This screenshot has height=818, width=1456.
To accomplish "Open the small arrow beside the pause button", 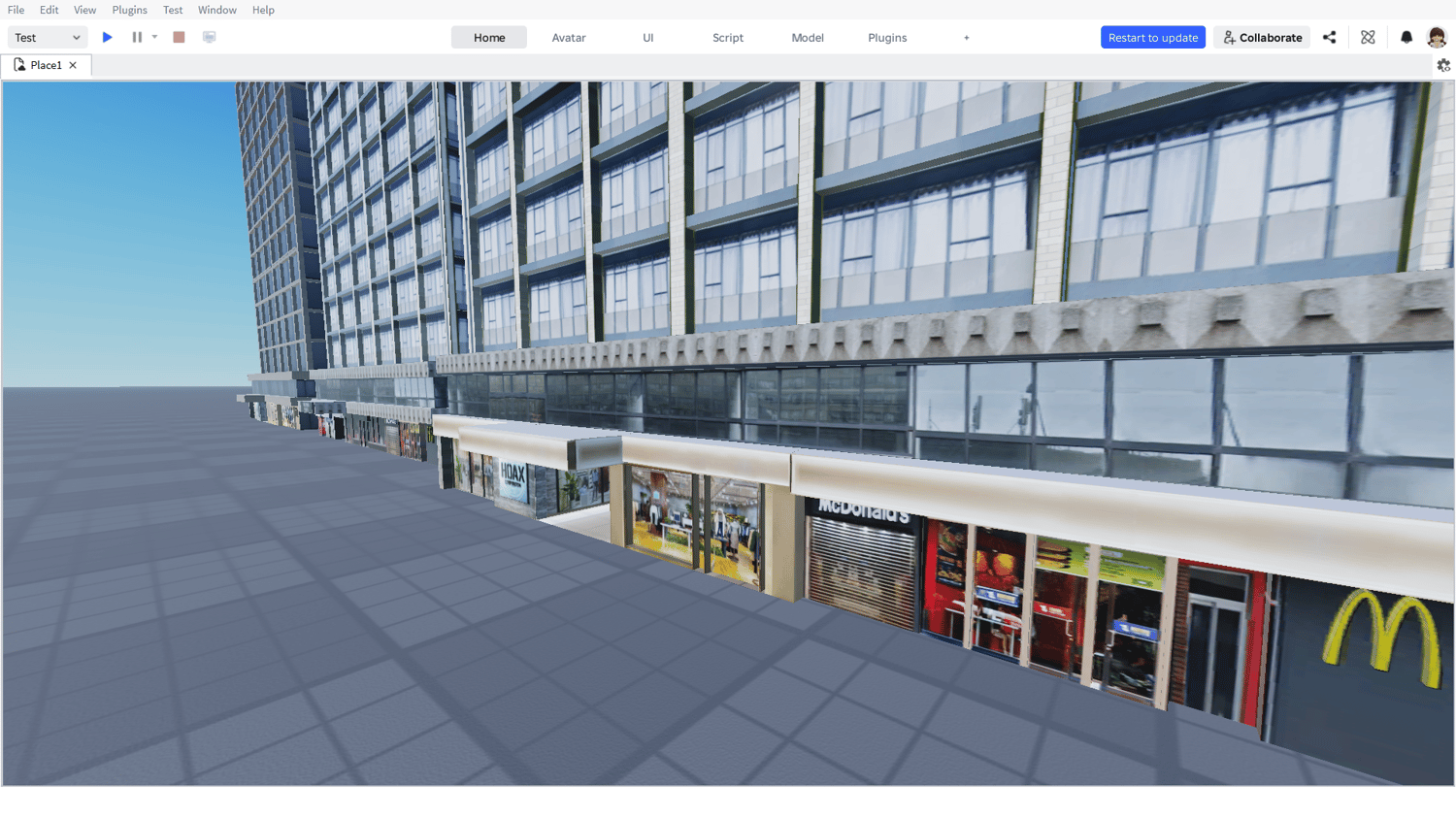I will pyautogui.click(x=154, y=37).
